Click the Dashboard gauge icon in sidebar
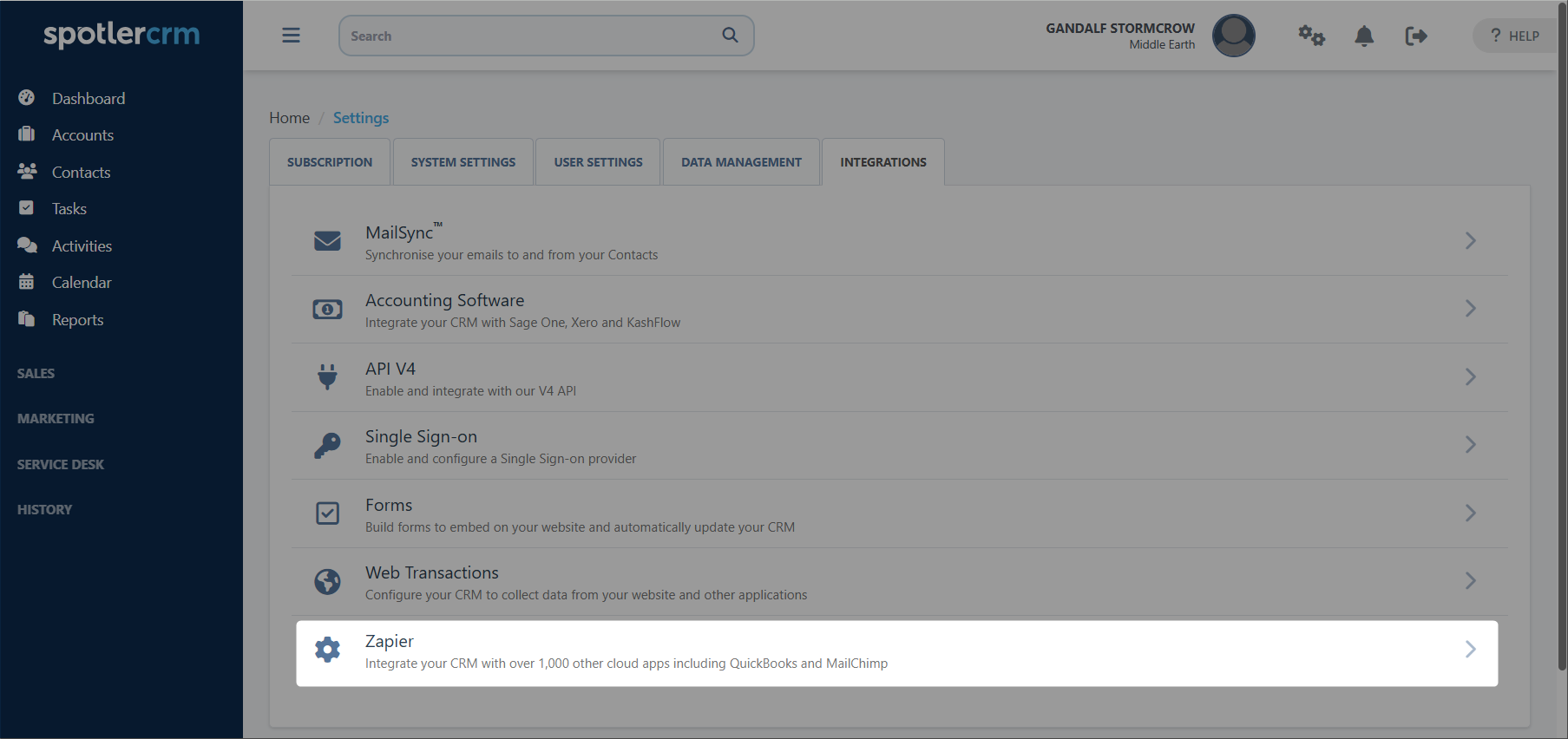This screenshot has width=1568, height=739. (27, 98)
